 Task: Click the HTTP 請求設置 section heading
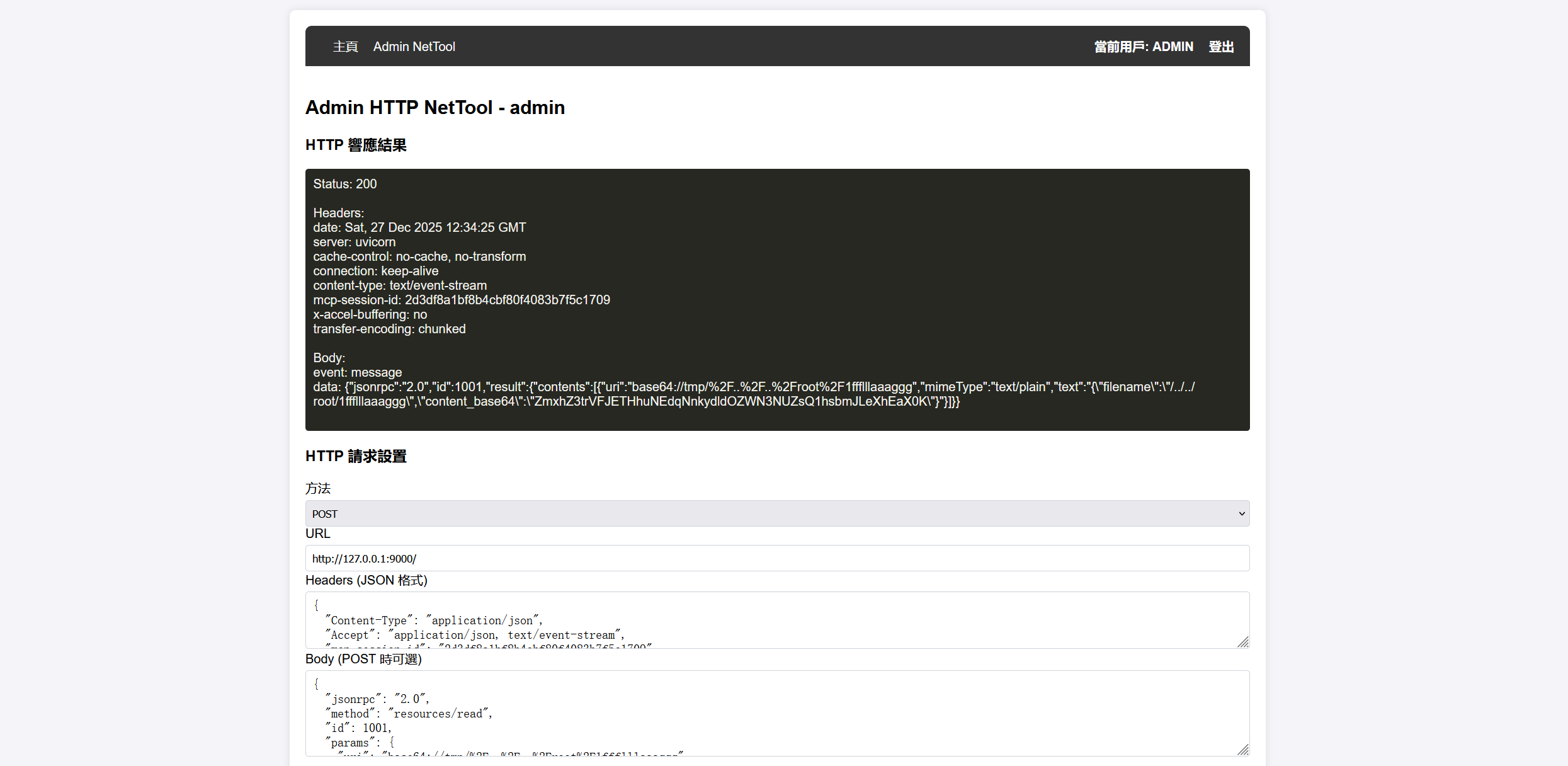tap(356, 456)
